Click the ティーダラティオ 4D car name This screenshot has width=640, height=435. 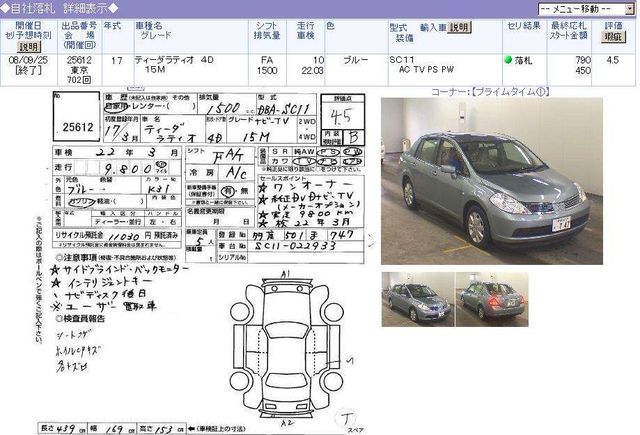174,60
